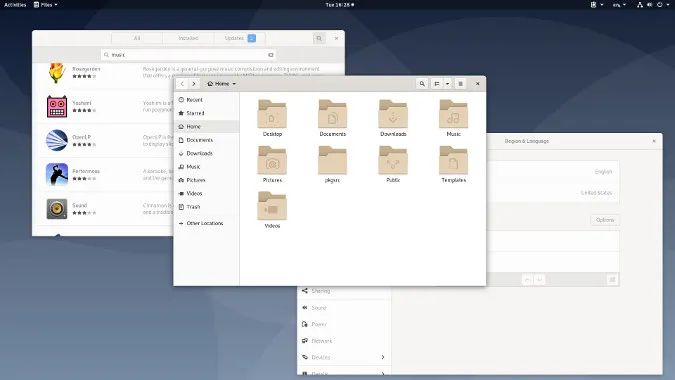675x380 pixels.
Task: Switch to All tab in Software
Action: tap(137, 38)
